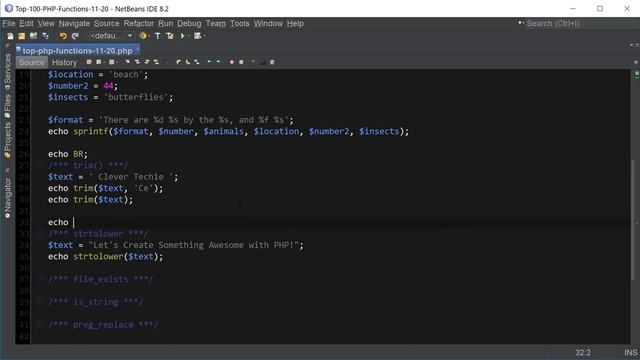Expand the is_string comment fold marker

[x=40, y=302]
